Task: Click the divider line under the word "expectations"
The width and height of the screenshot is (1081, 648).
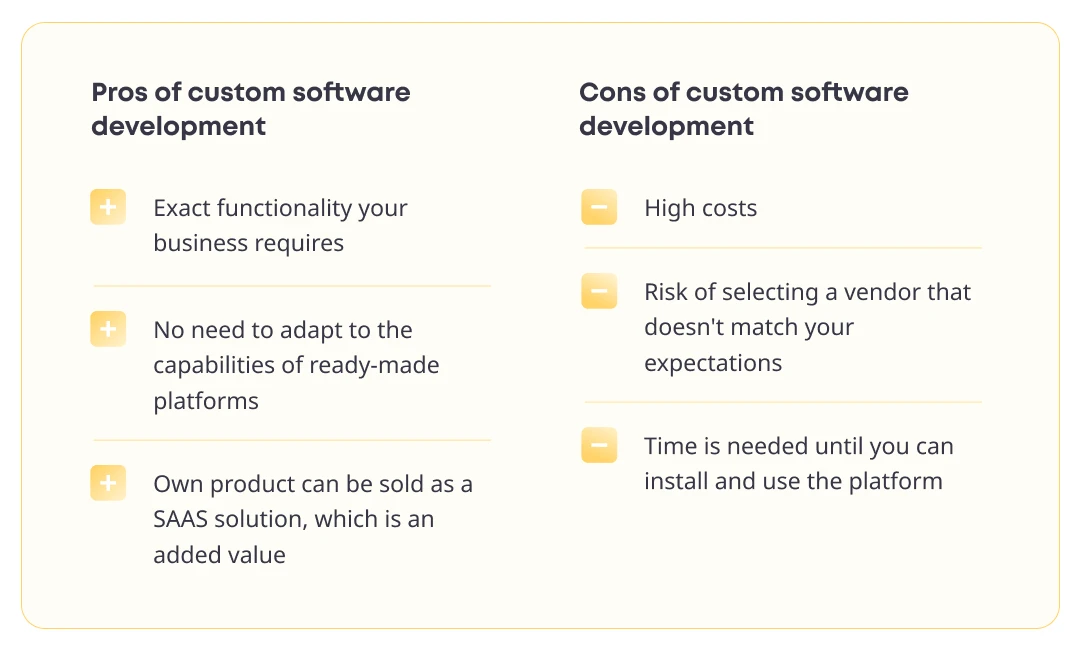Action: point(783,402)
